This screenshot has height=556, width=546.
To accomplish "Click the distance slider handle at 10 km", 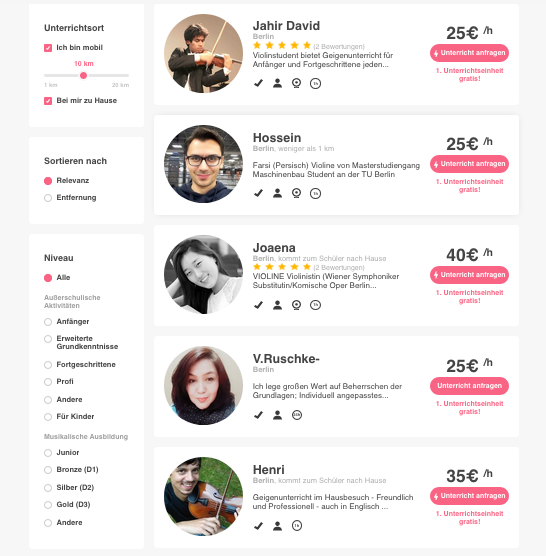I will click(x=83, y=76).
